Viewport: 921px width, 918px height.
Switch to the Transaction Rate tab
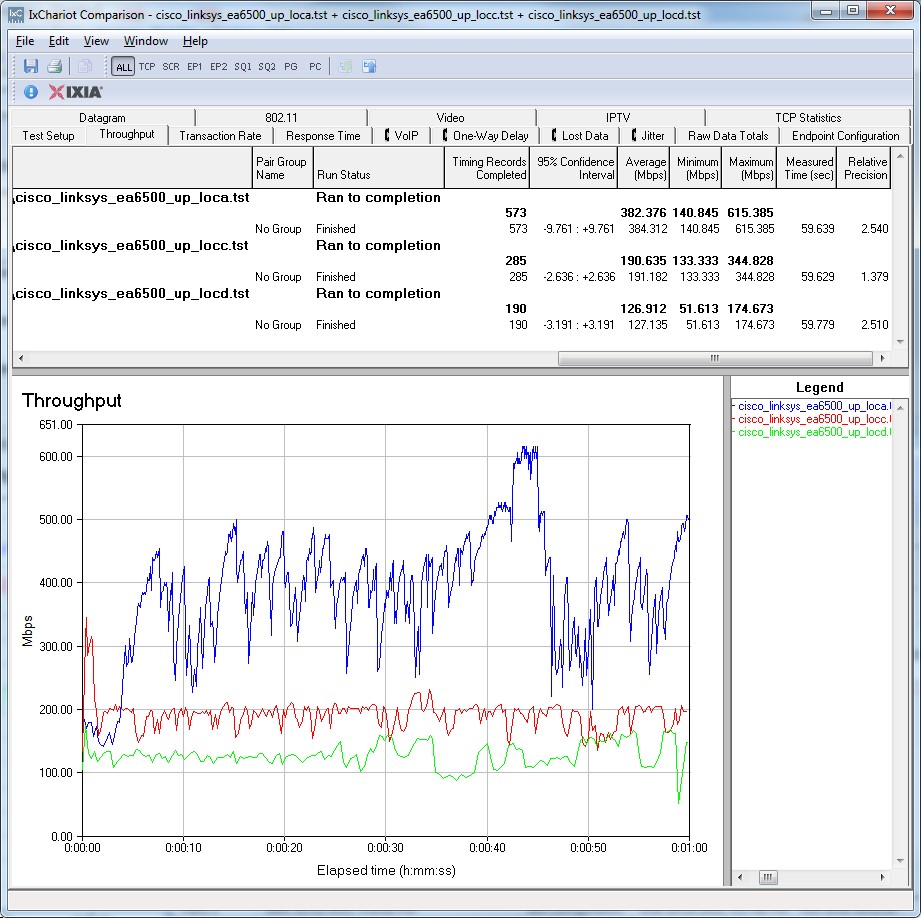220,136
